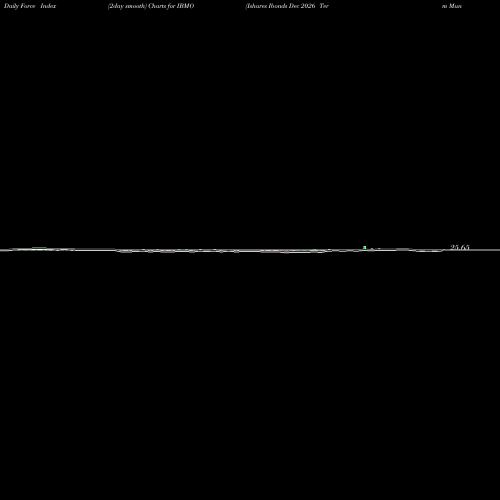This screenshot has width=500, height=500.
Task: Click the '(2day smooth) Charts for IBMO' text
Action: [x=151, y=6]
